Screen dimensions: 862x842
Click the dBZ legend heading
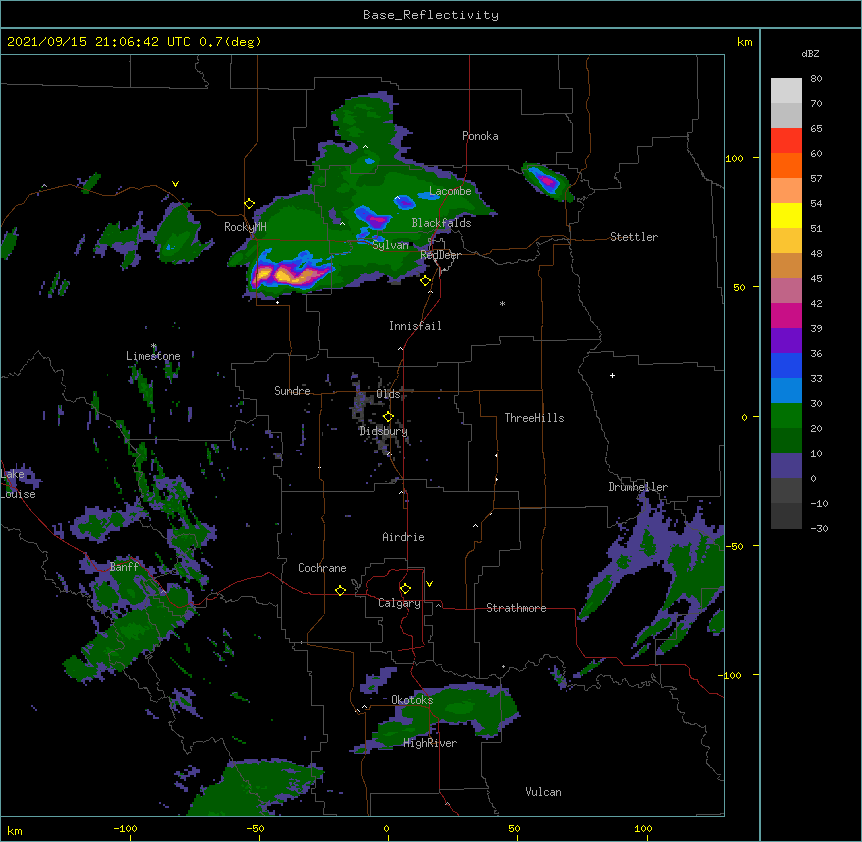pyautogui.click(x=810, y=53)
